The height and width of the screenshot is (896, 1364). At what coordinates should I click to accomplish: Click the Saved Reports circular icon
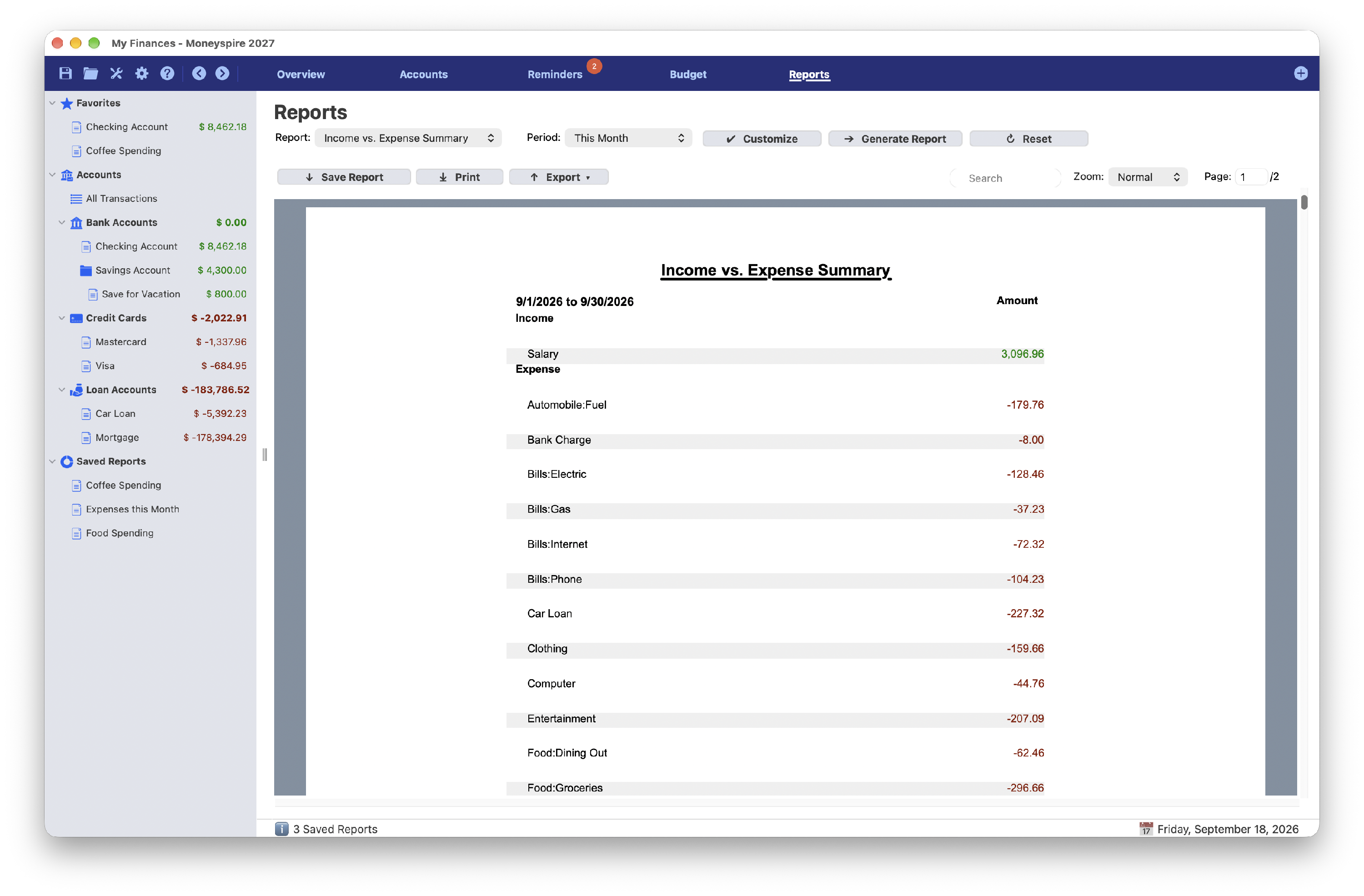tap(66, 461)
